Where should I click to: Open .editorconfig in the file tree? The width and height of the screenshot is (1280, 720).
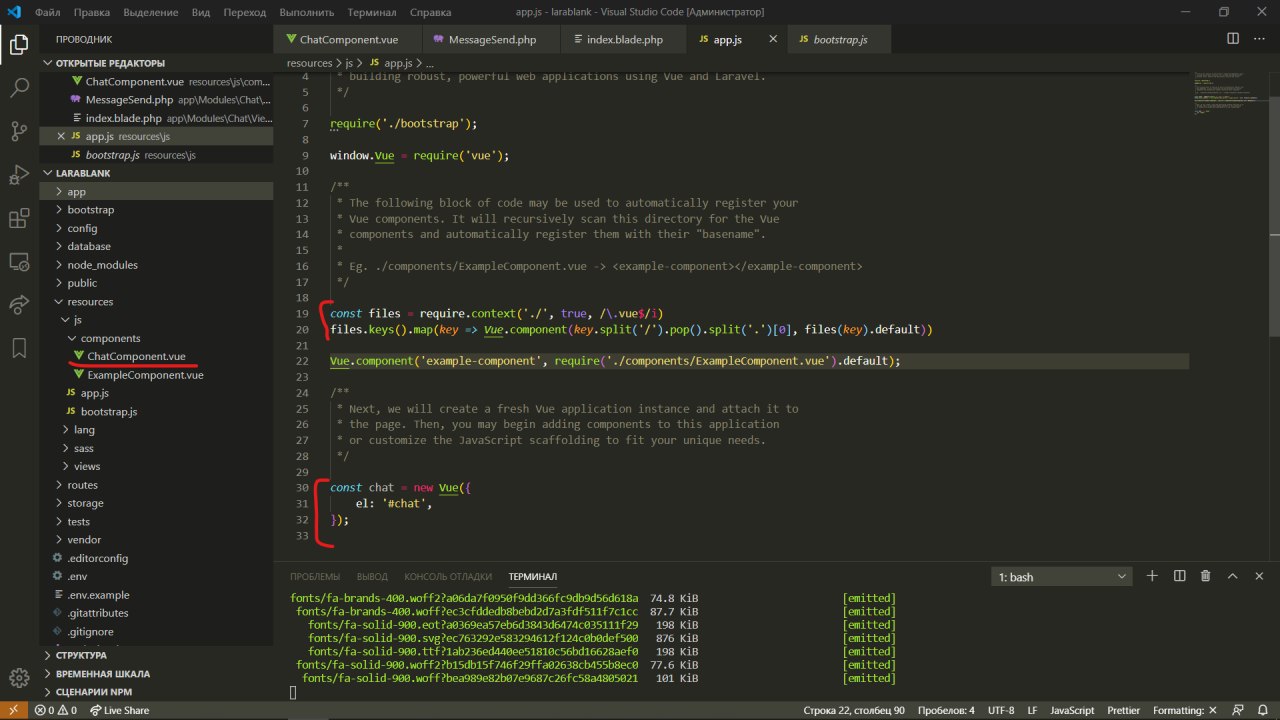156,558
